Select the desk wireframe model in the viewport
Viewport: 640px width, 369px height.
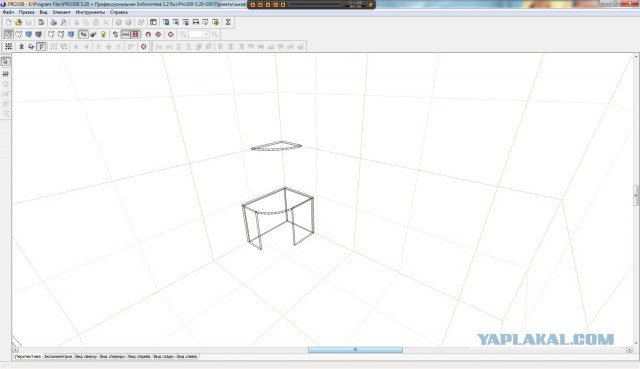coord(278,218)
